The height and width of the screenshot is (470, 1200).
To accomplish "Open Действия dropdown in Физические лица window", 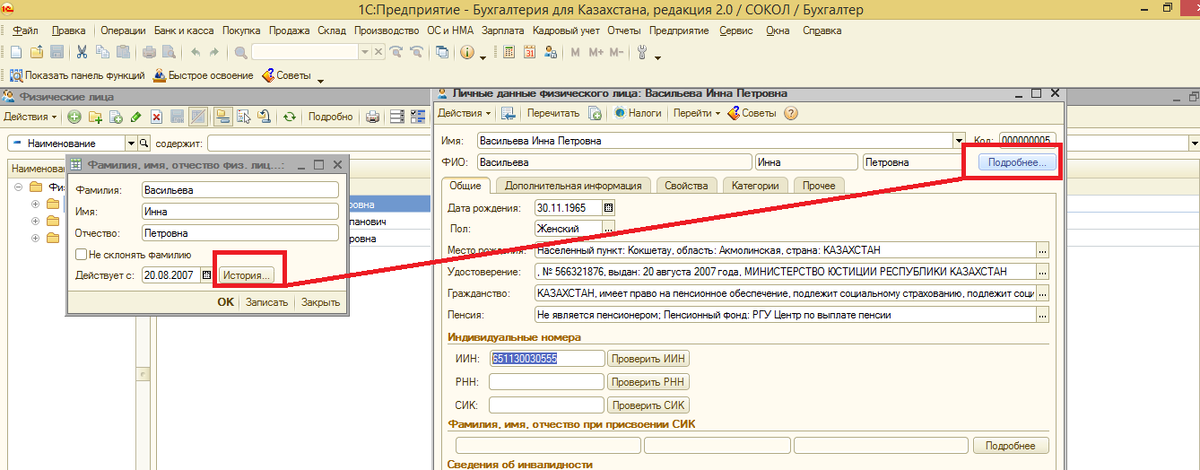I will pos(30,117).
